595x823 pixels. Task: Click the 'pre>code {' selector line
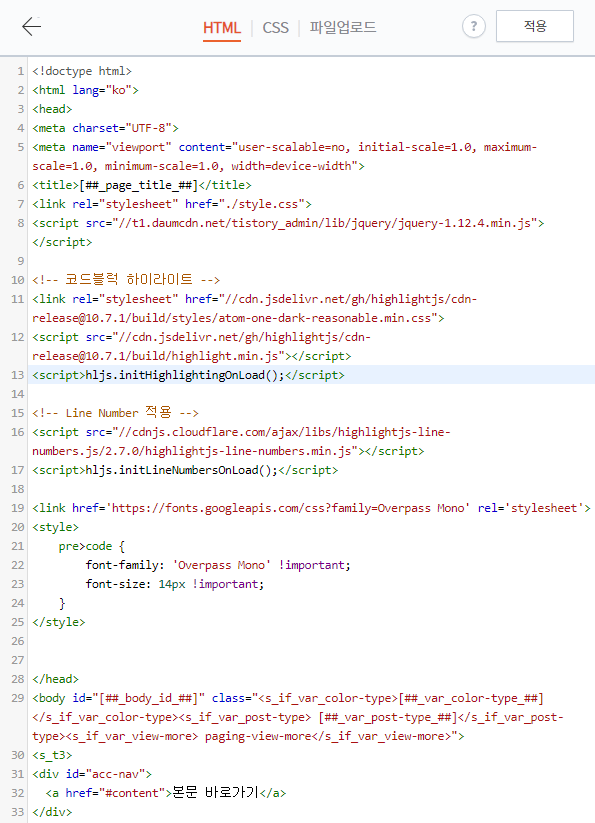point(92,546)
